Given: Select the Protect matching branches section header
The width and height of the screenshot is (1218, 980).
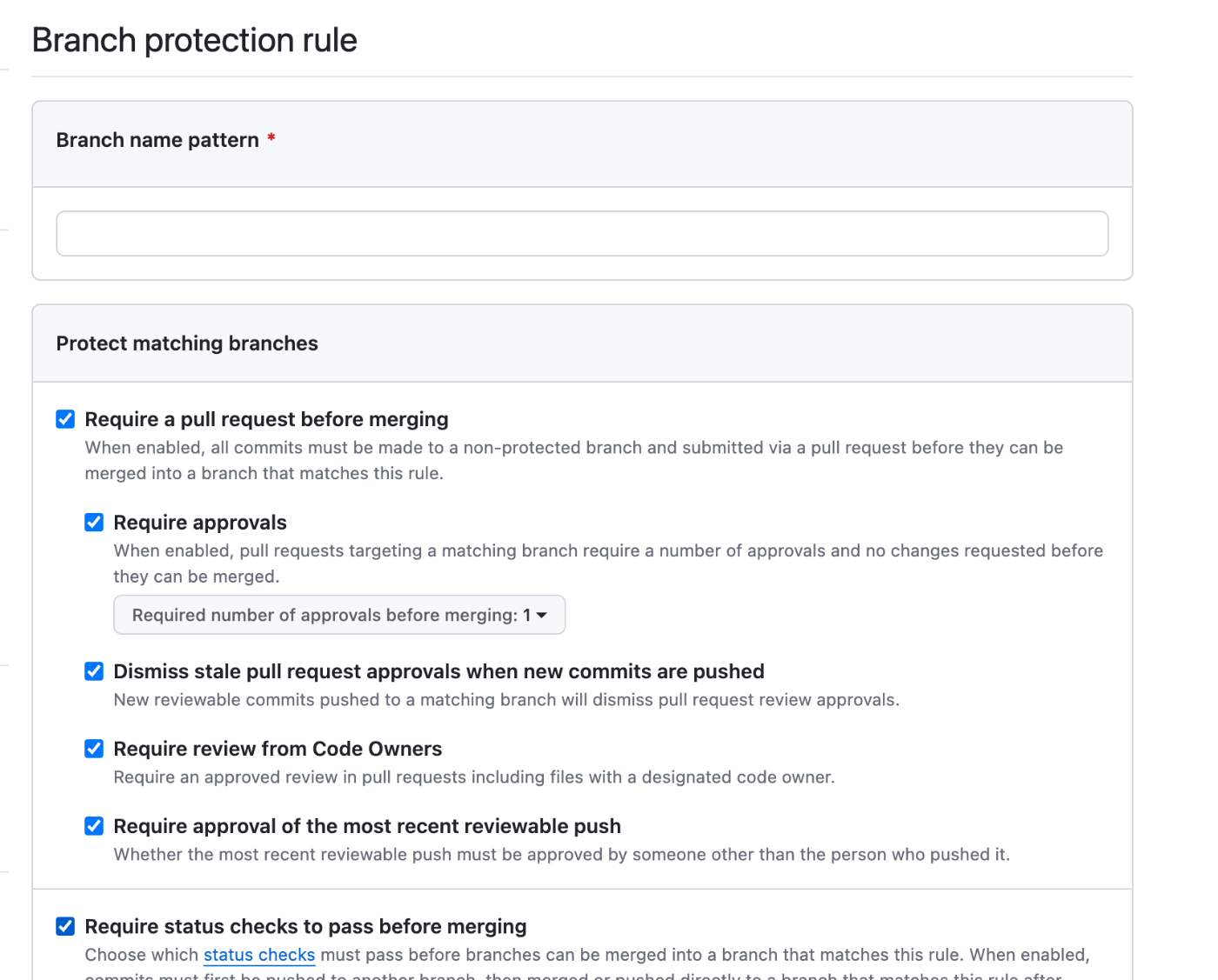Looking at the screenshot, I should [187, 343].
